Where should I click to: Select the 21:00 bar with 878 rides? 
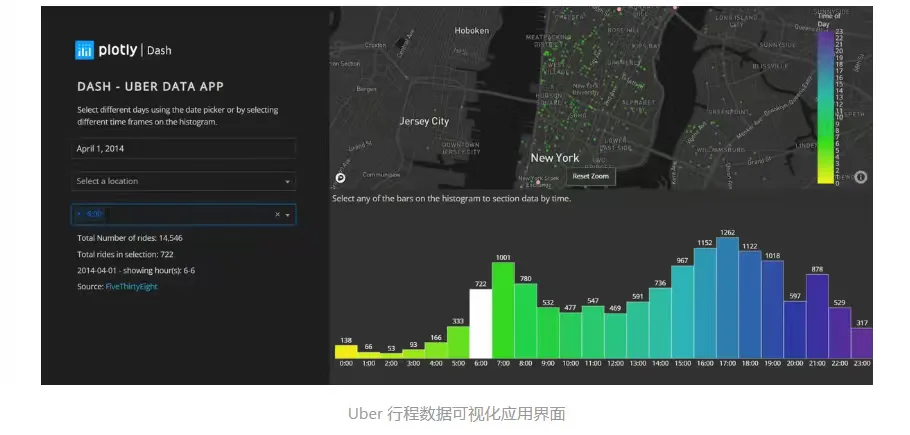(817, 316)
